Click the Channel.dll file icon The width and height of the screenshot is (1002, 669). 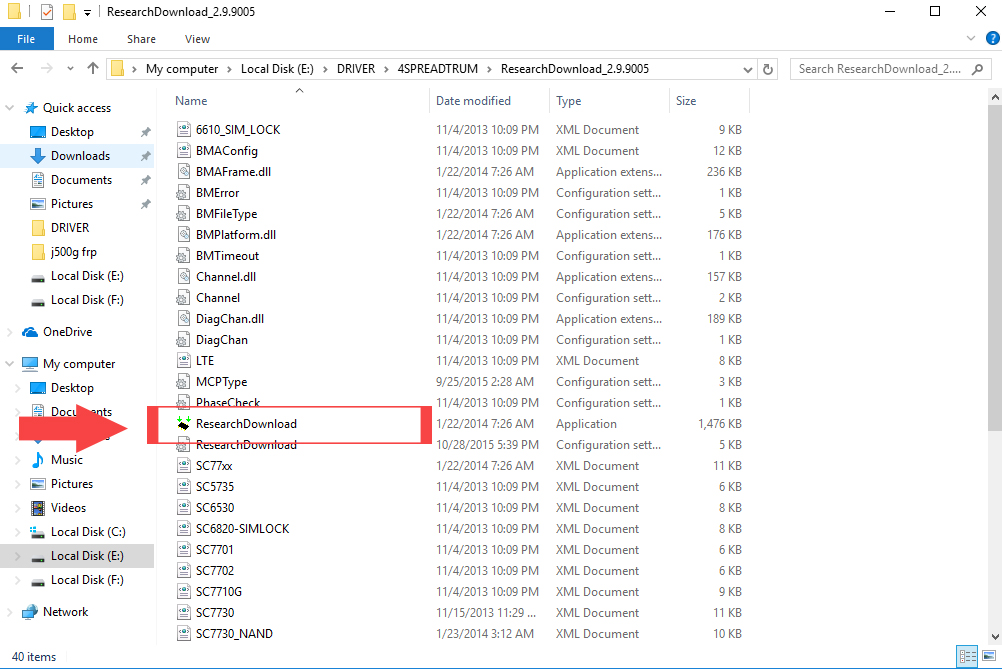pyautogui.click(x=184, y=277)
